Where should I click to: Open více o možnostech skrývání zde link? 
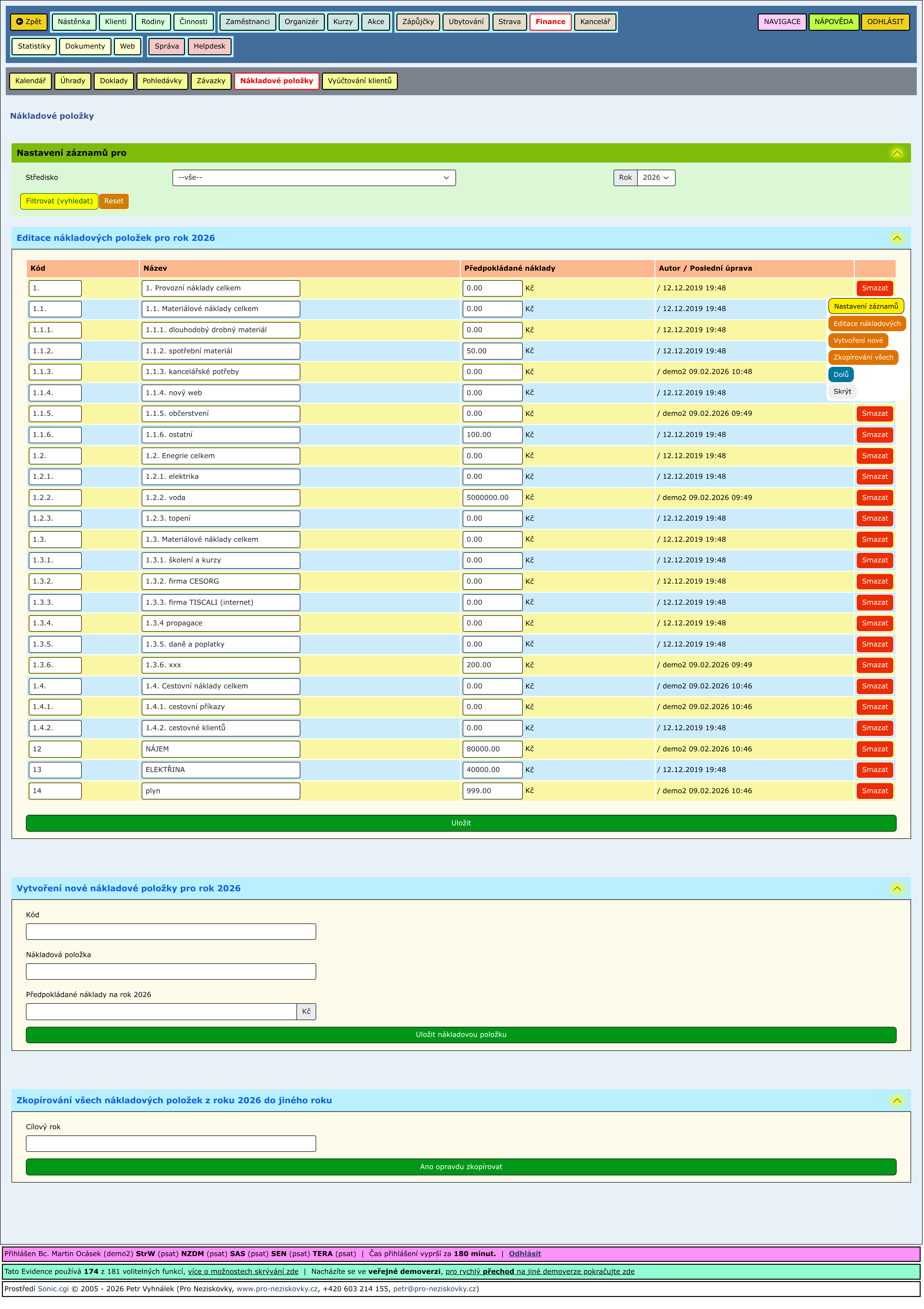(x=243, y=1272)
